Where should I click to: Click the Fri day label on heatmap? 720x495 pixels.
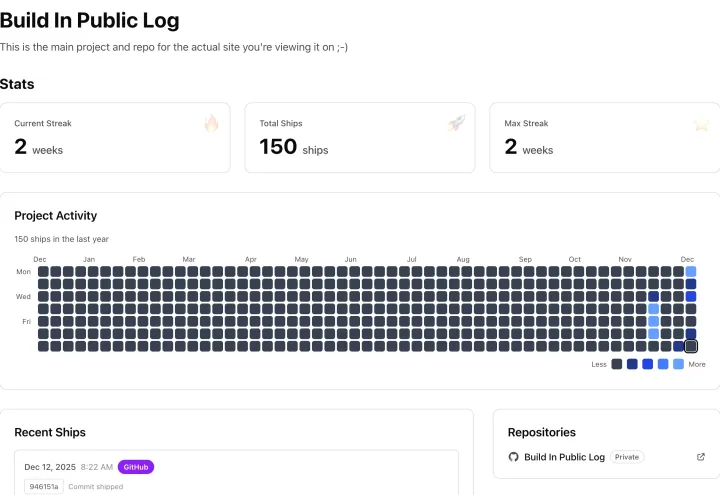[x=27, y=321]
